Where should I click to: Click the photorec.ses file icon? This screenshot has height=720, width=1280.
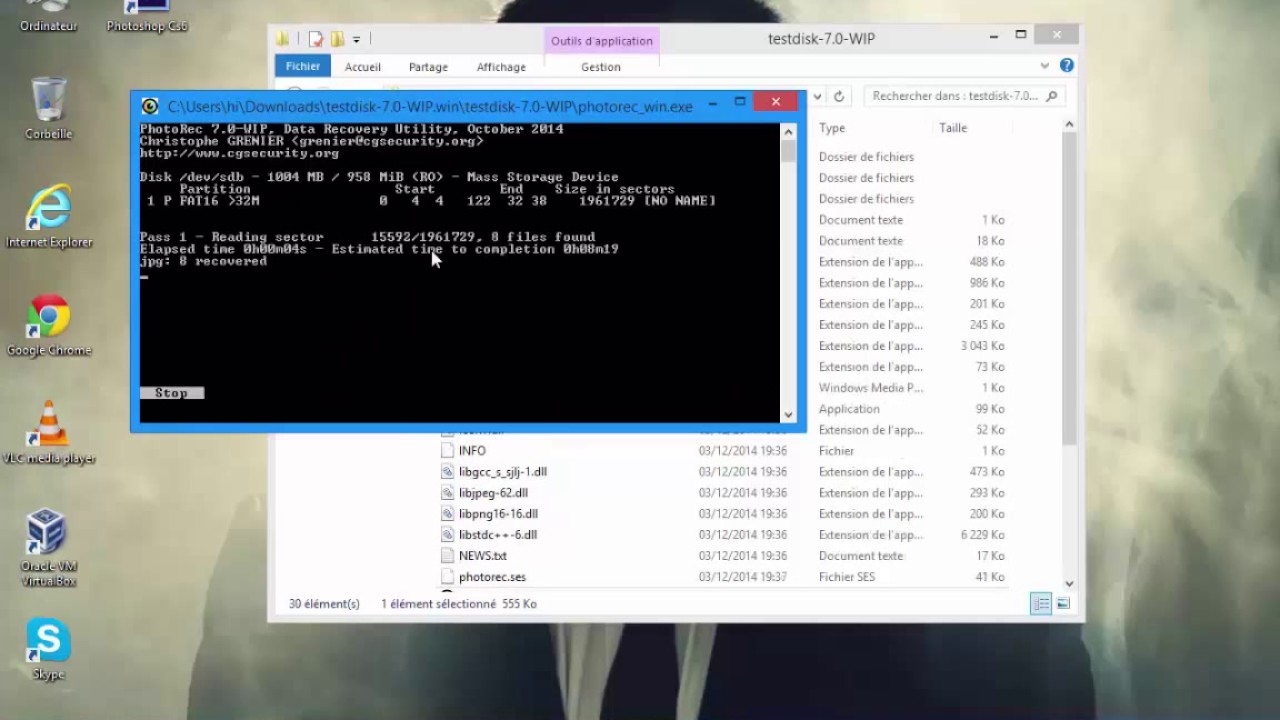click(x=448, y=577)
